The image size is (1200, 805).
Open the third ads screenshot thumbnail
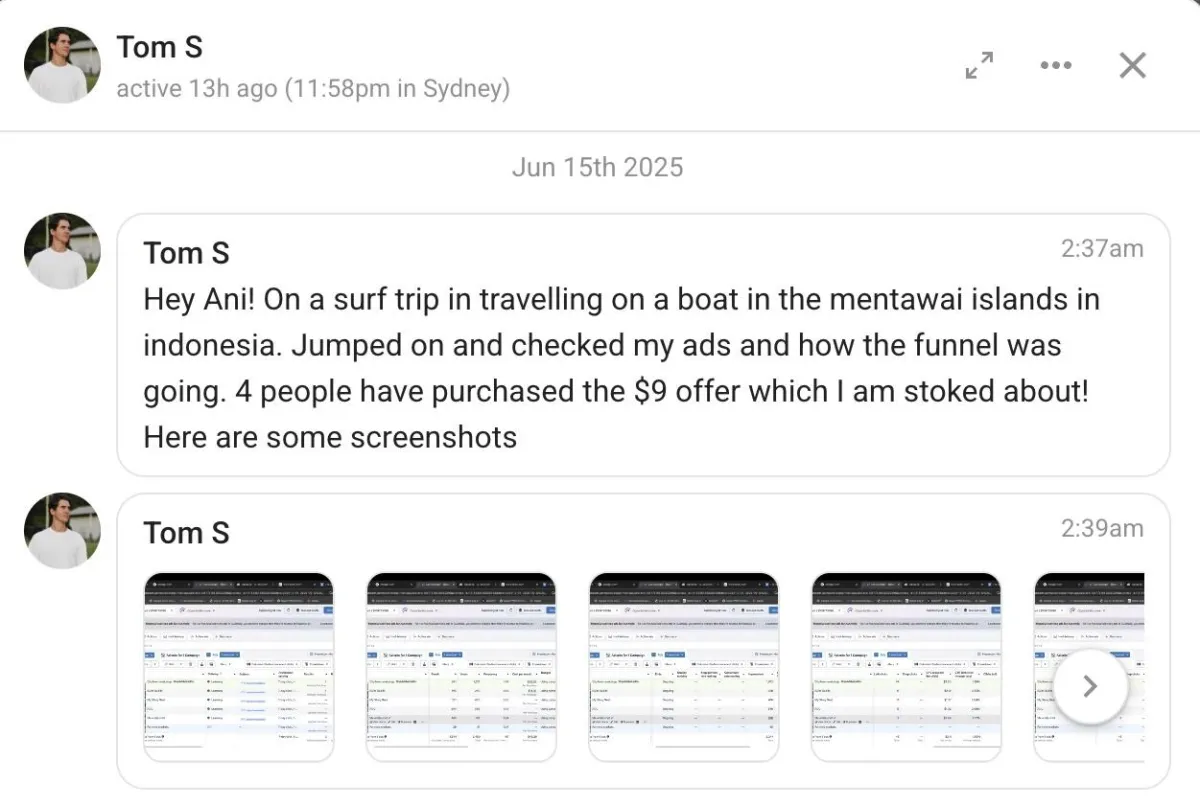pyautogui.click(x=683, y=667)
